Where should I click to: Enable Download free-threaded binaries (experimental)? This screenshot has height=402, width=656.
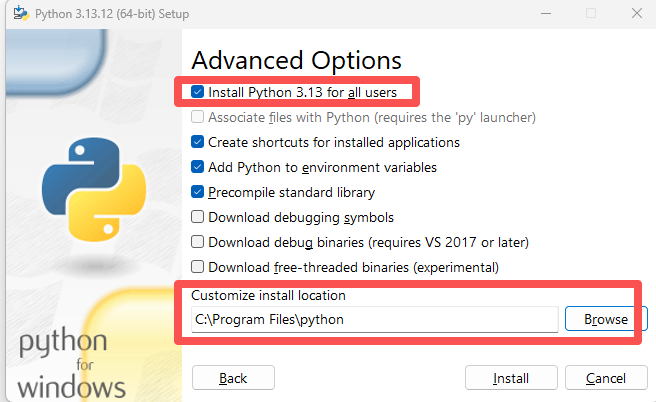click(x=197, y=267)
